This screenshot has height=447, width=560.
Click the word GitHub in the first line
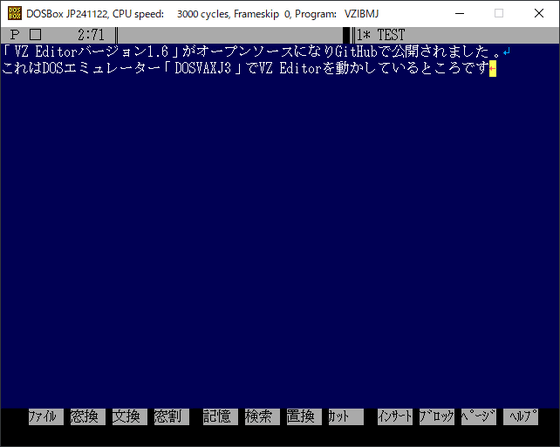point(356,52)
